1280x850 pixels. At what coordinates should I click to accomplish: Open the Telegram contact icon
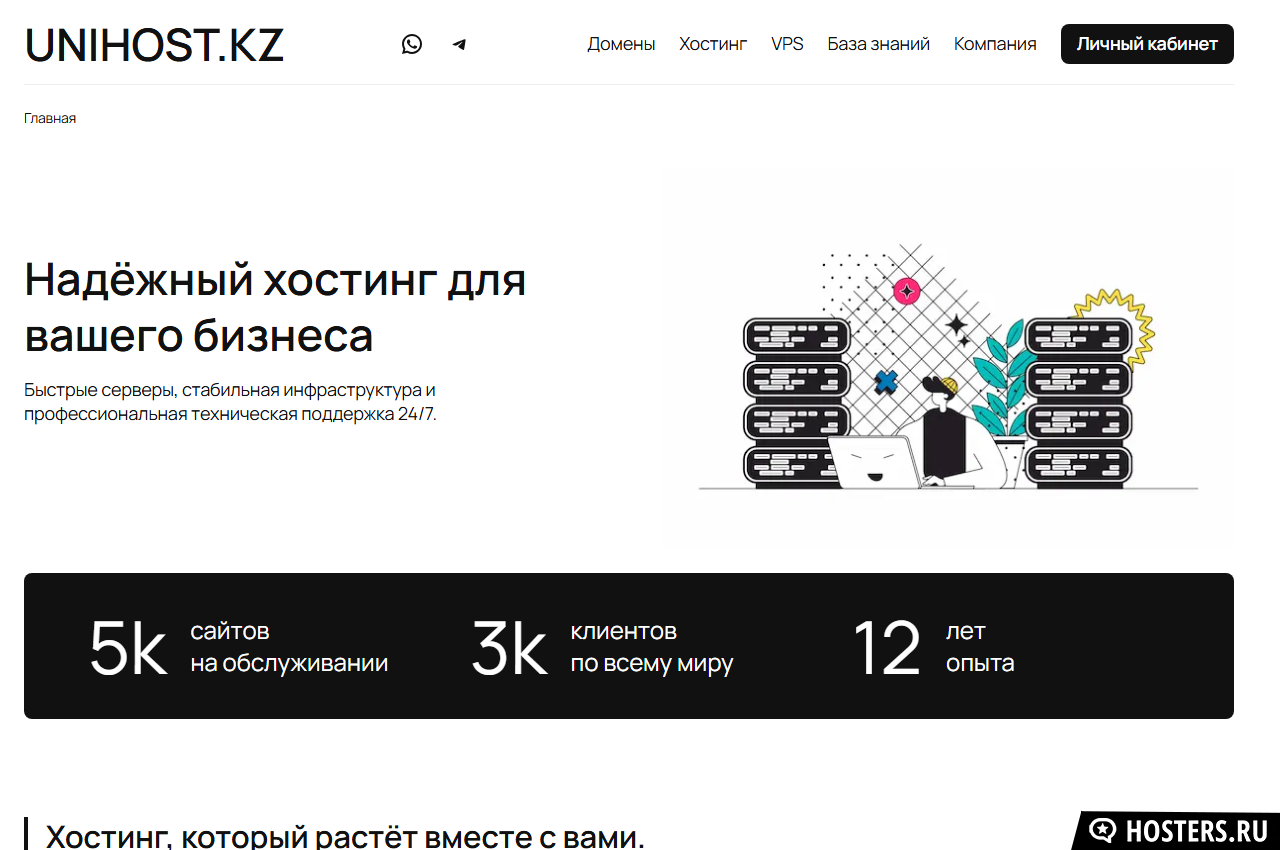click(x=459, y=44)
